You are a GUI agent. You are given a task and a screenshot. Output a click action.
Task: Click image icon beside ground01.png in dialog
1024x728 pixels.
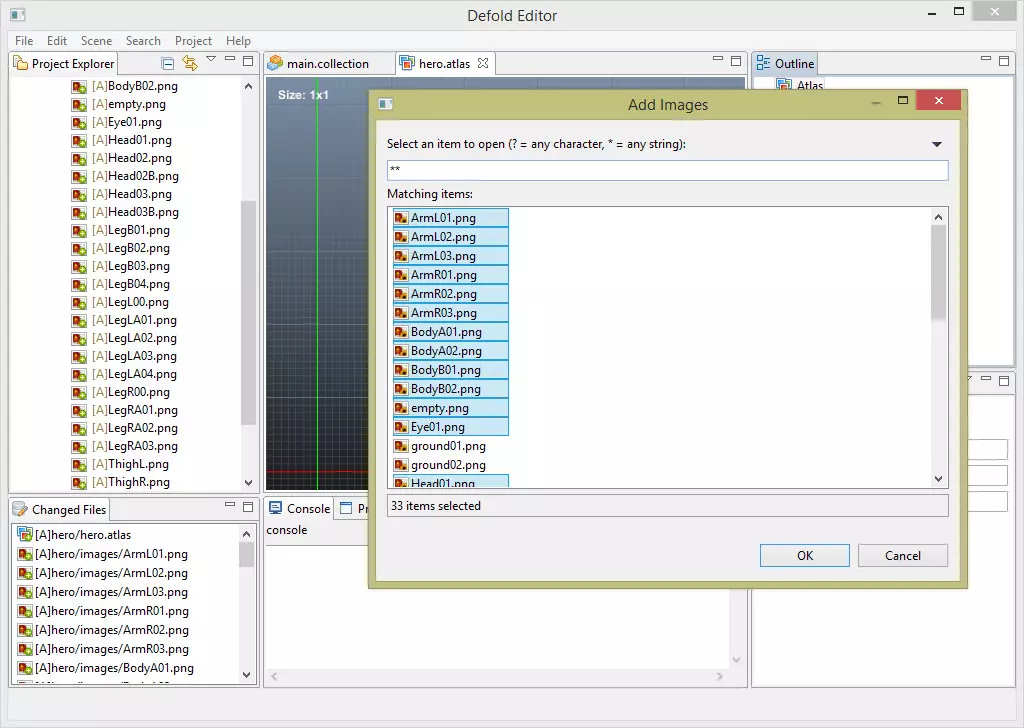tap(400, 446)
